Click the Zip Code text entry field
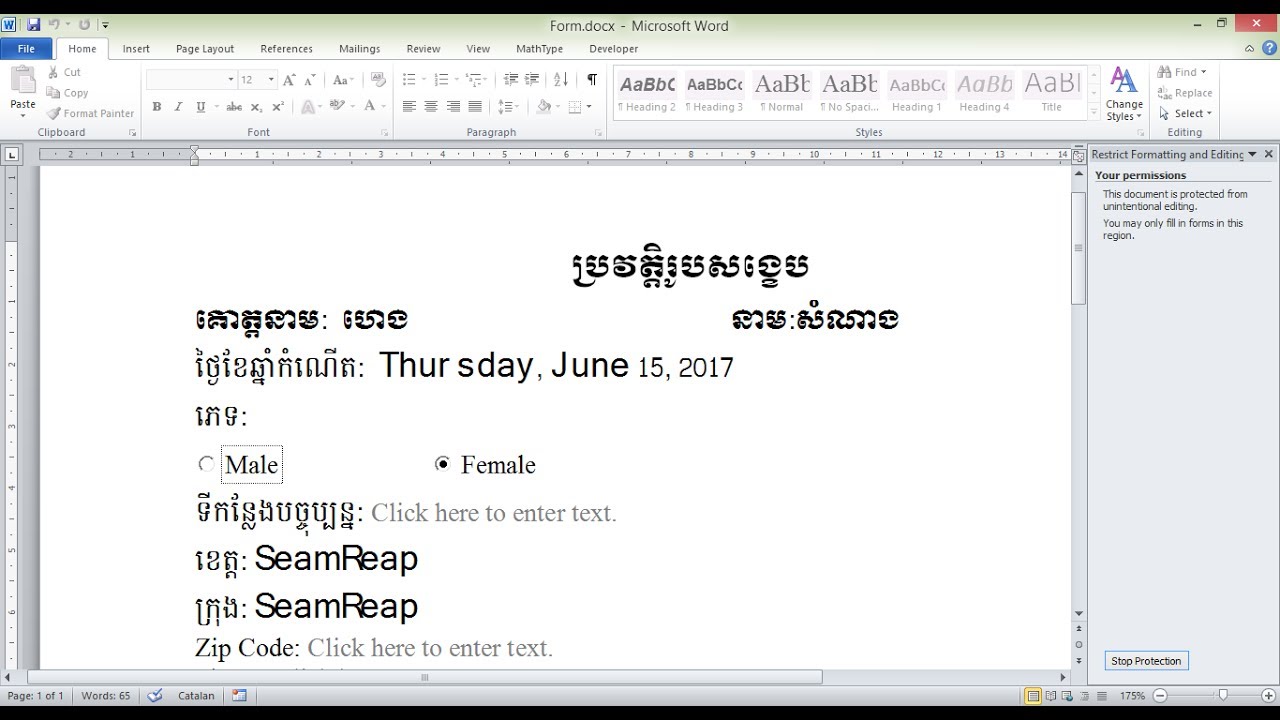 430,648
